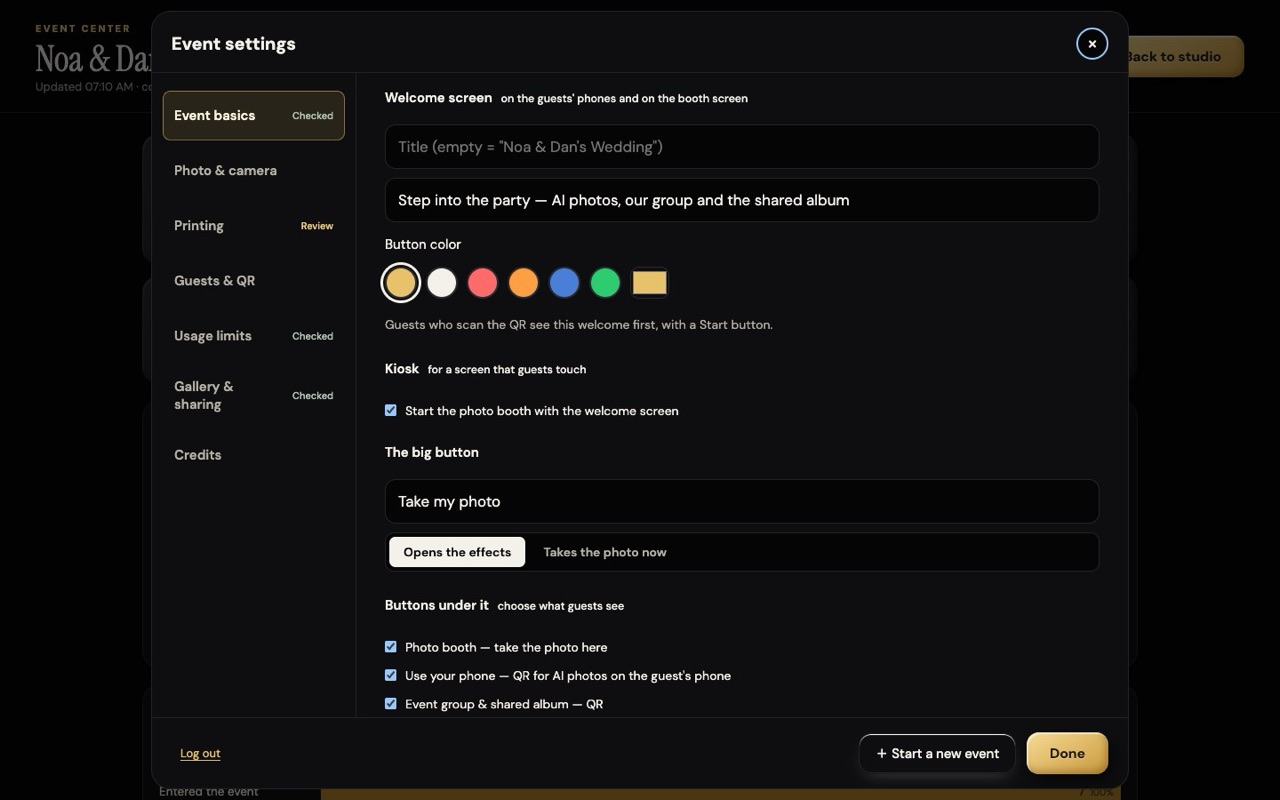Viewport: 1280px width, 800px height.
Task: Toggle 'Start the photo booth with the welcome screen'
Action: pos(391,410)
